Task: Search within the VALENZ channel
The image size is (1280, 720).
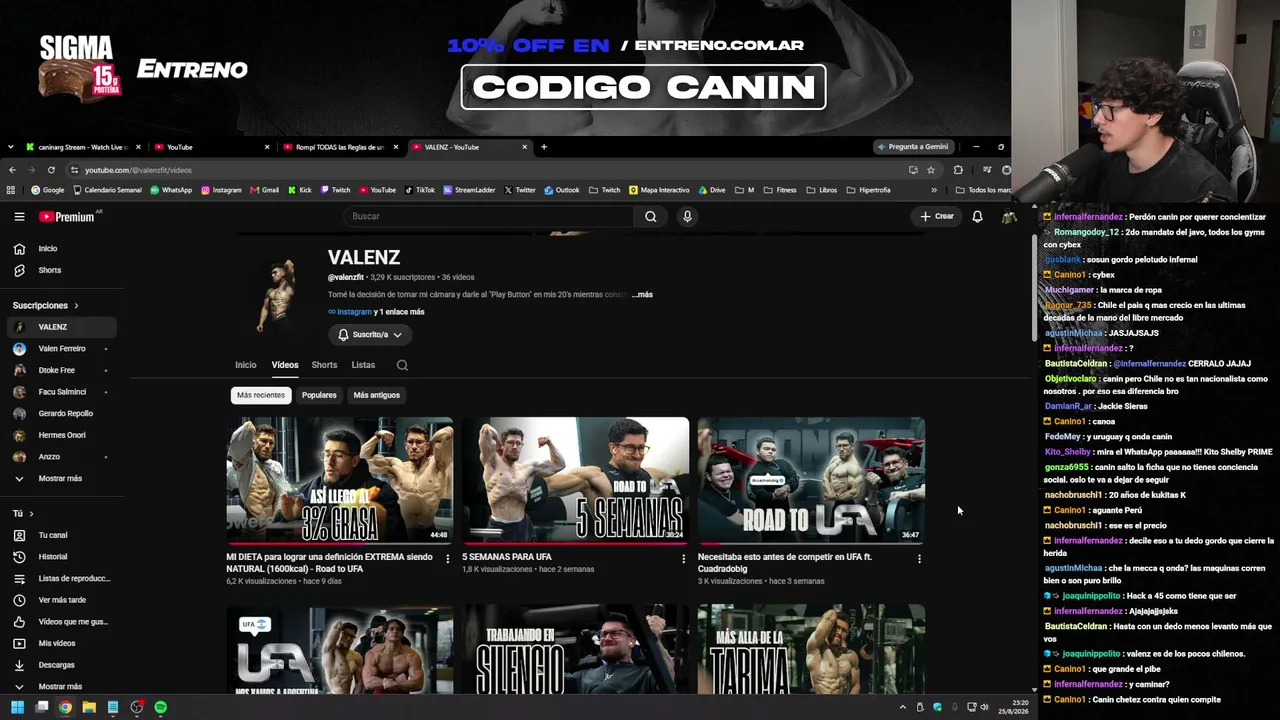Action: tap(402, 365)
